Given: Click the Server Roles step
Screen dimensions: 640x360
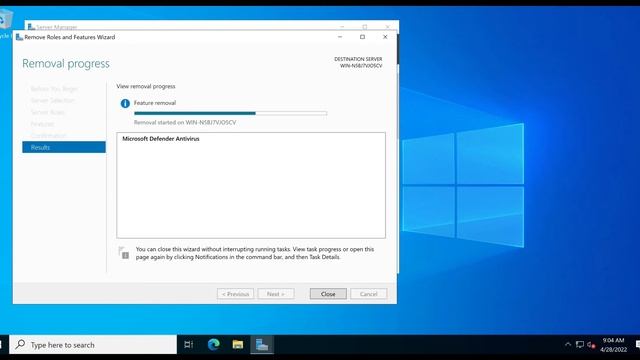Looking at the screenshot, I should 47,112.
